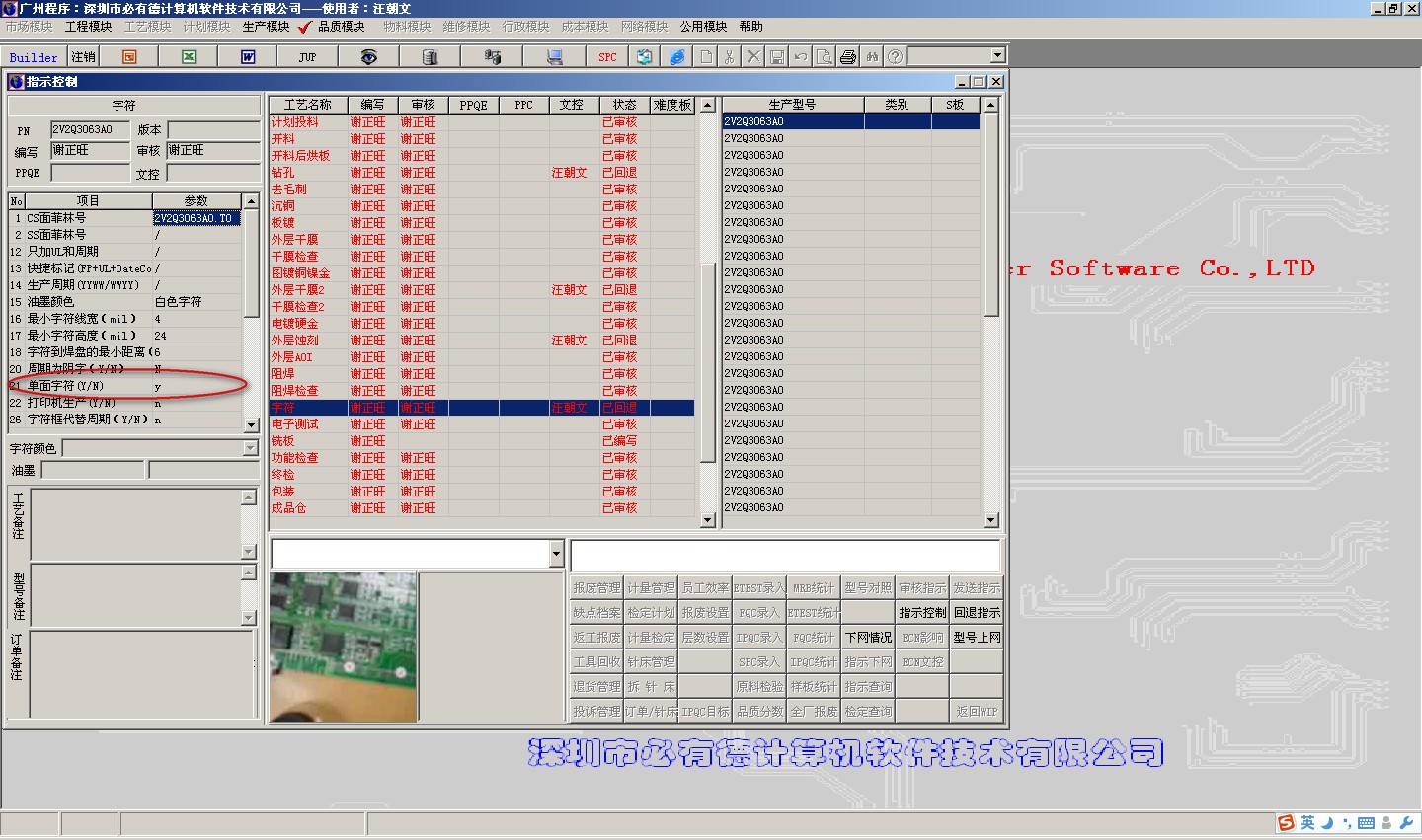The width and height of the screenshot is (1422, 840).
Task: Click the 注销 logout button
Action: [x=84, y=57]
